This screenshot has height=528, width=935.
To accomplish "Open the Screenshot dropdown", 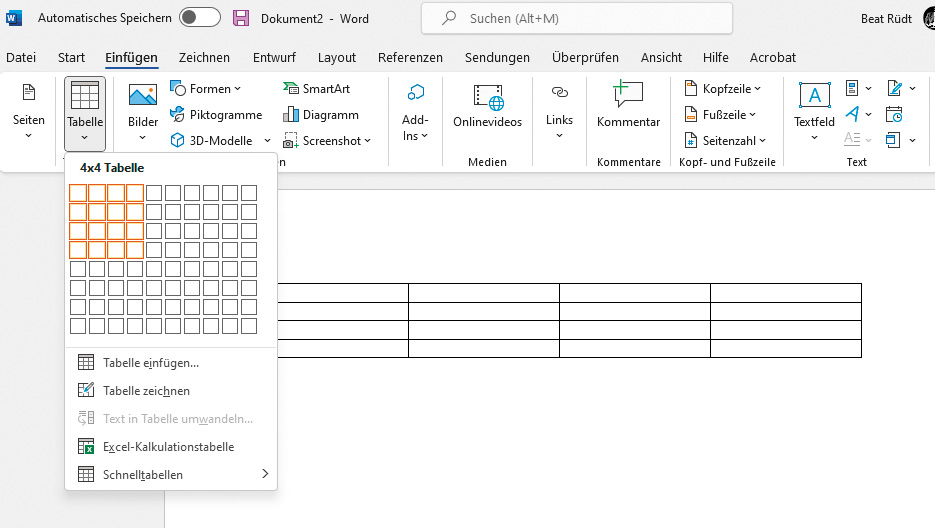I will pos(328,141).
